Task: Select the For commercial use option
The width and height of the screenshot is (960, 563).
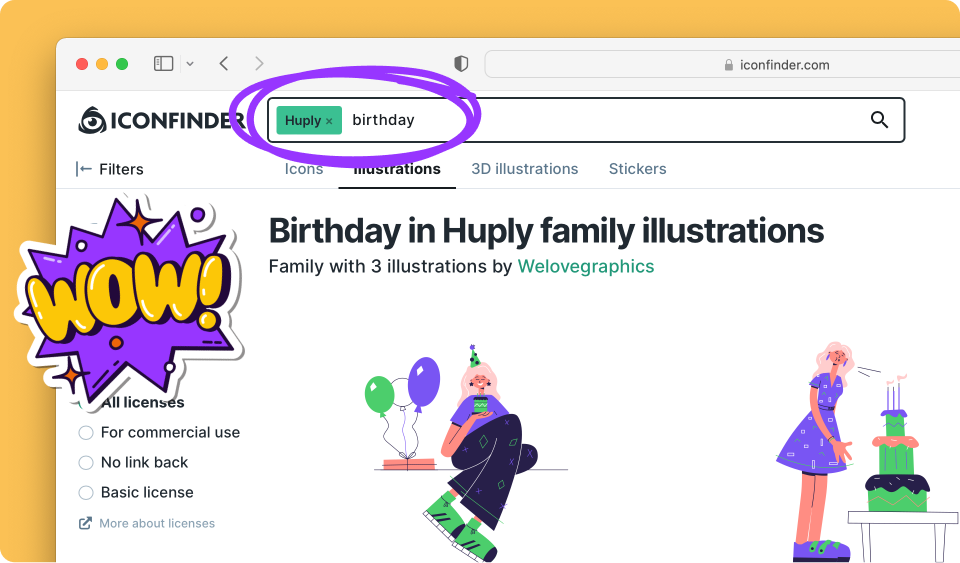Action: (86, 433)
